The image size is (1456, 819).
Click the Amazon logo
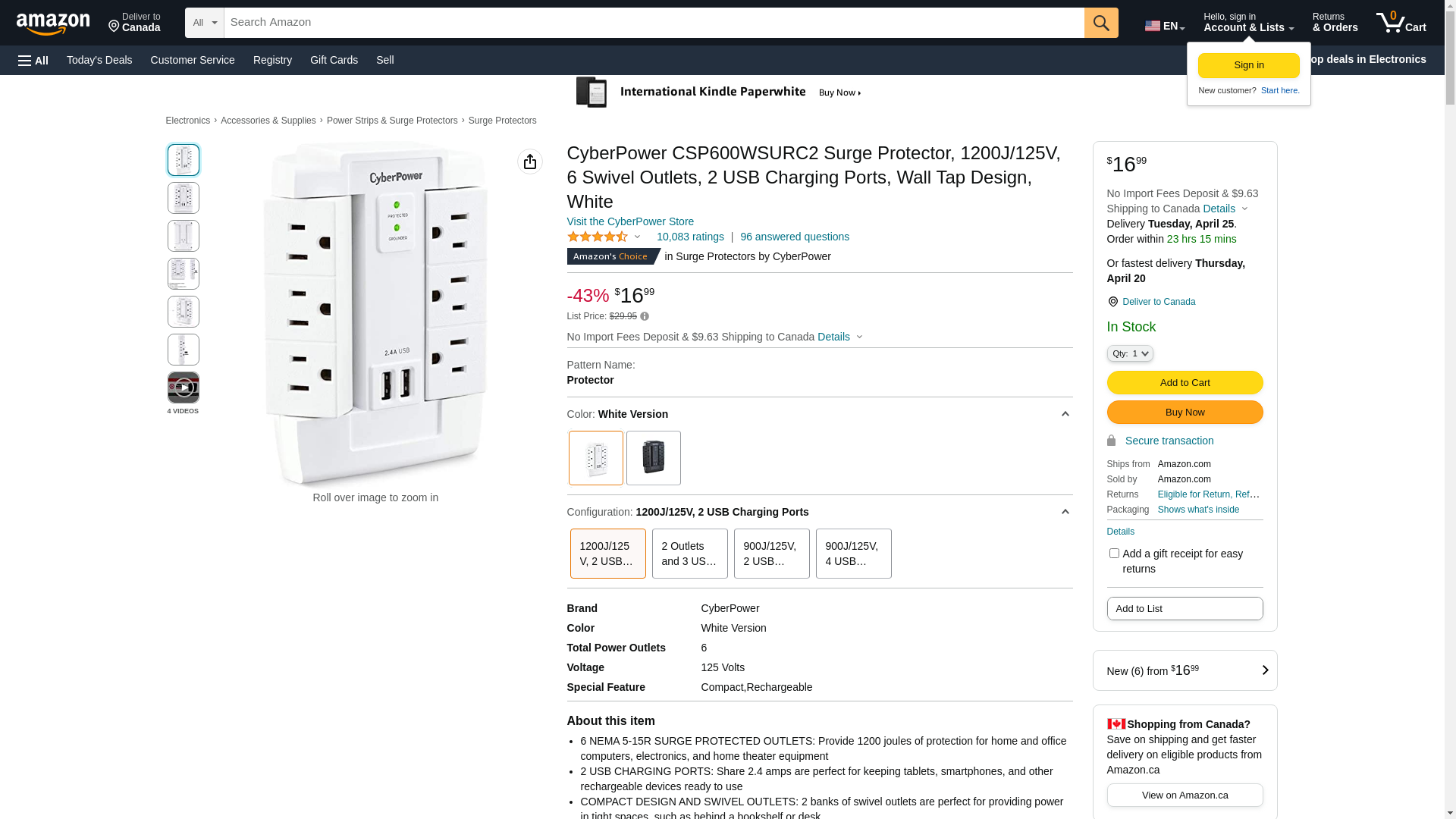[53, 24]
